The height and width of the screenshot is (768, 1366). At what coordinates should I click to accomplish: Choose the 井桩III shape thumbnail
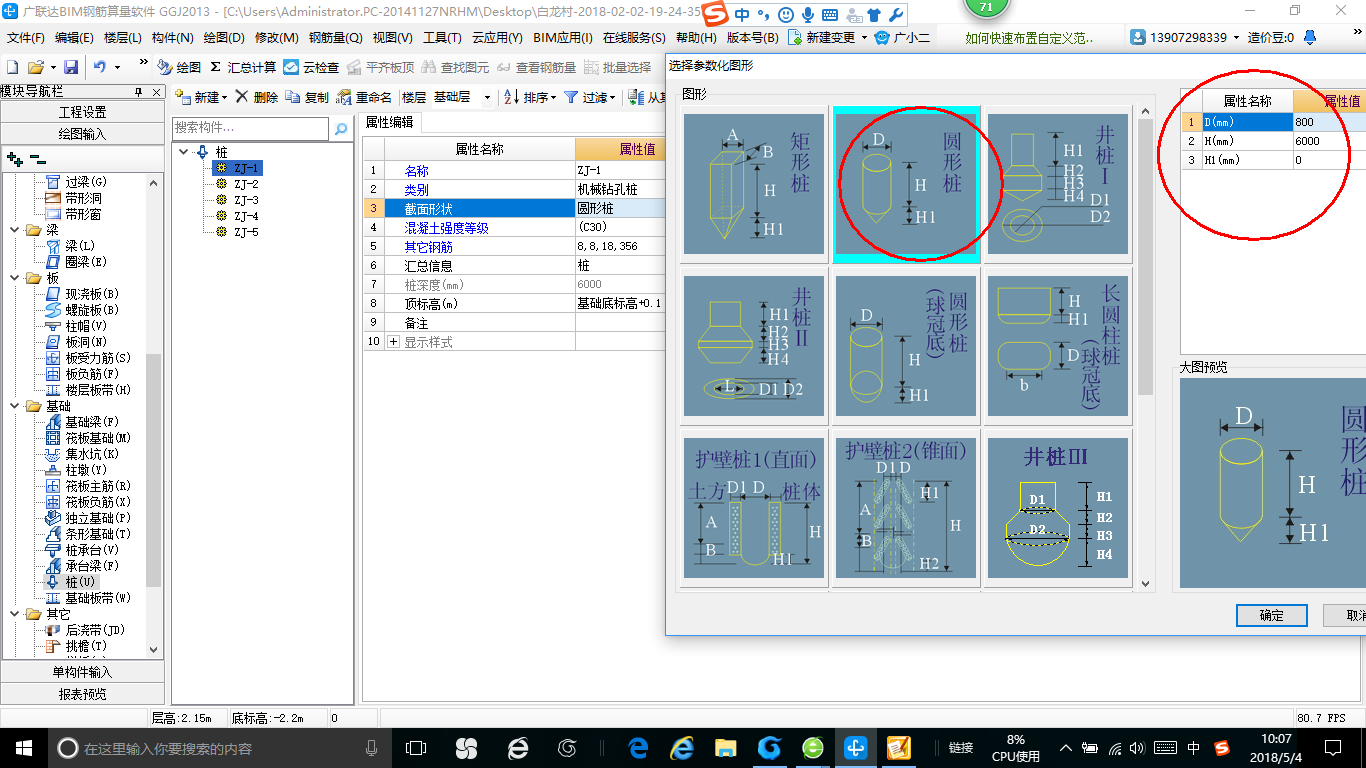point(1058,507)
